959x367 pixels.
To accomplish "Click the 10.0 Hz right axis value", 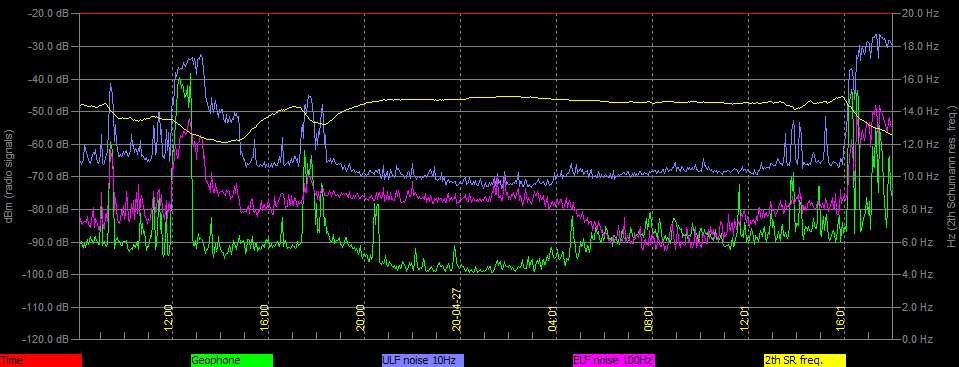I will (920, 176).
